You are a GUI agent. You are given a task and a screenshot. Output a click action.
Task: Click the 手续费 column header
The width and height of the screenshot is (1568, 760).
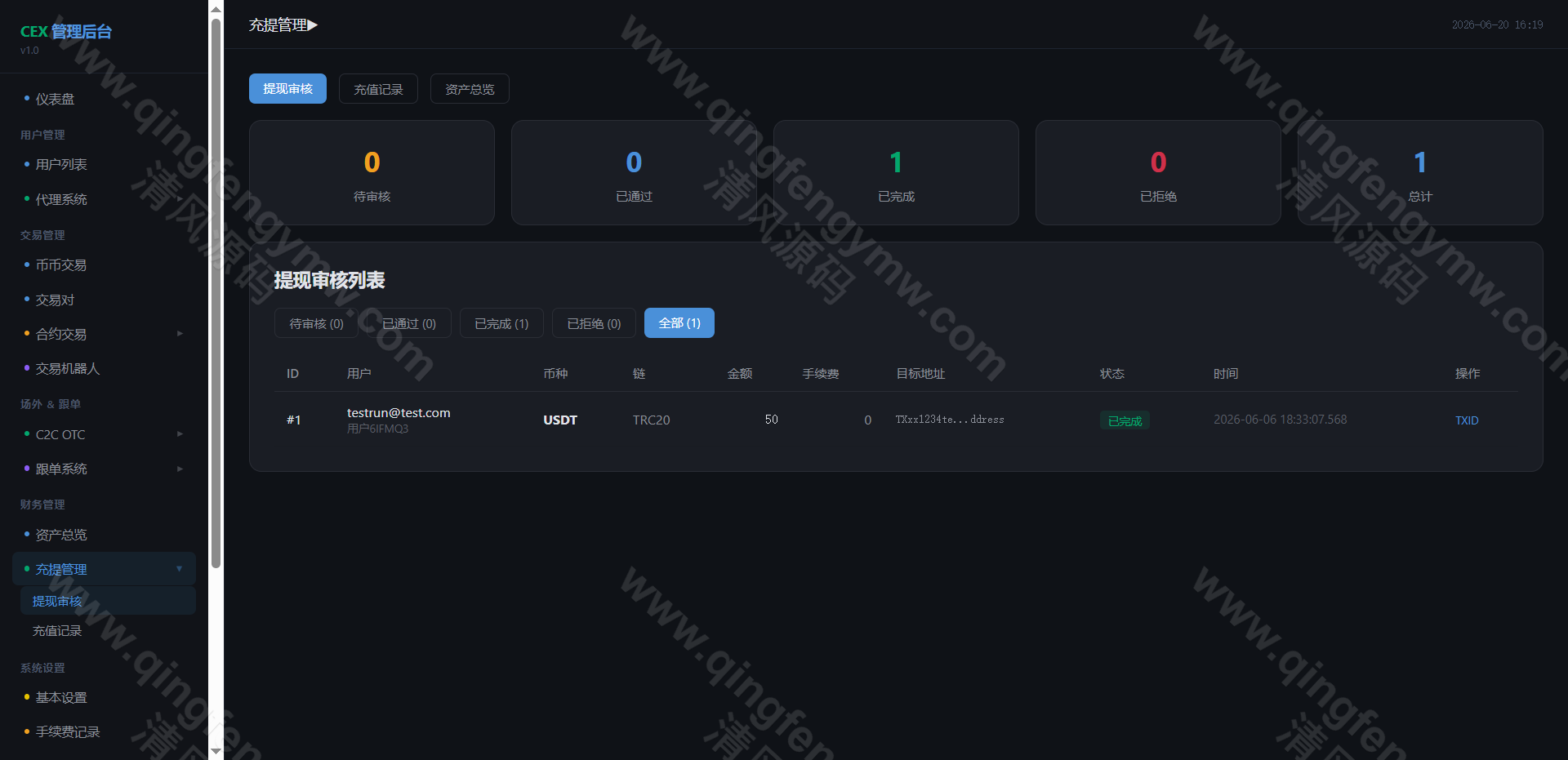tap(821, 374)
